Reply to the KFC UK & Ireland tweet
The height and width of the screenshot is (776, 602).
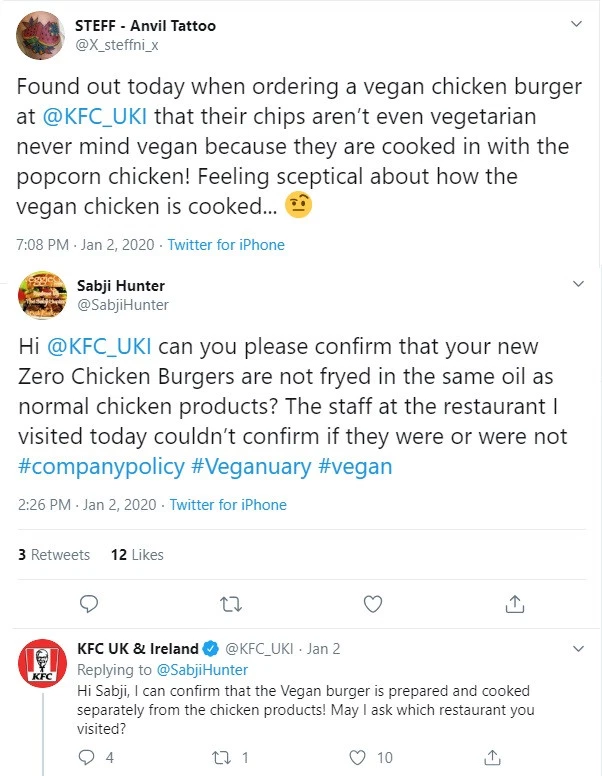click(x=88, y=757)
